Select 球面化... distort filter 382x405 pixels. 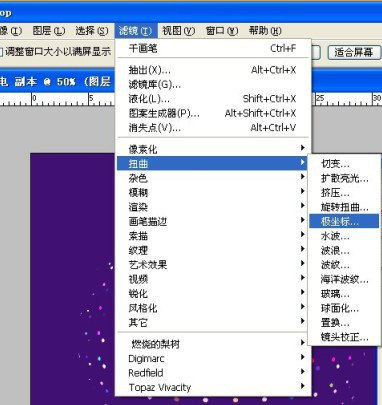(x=344, y=308)
